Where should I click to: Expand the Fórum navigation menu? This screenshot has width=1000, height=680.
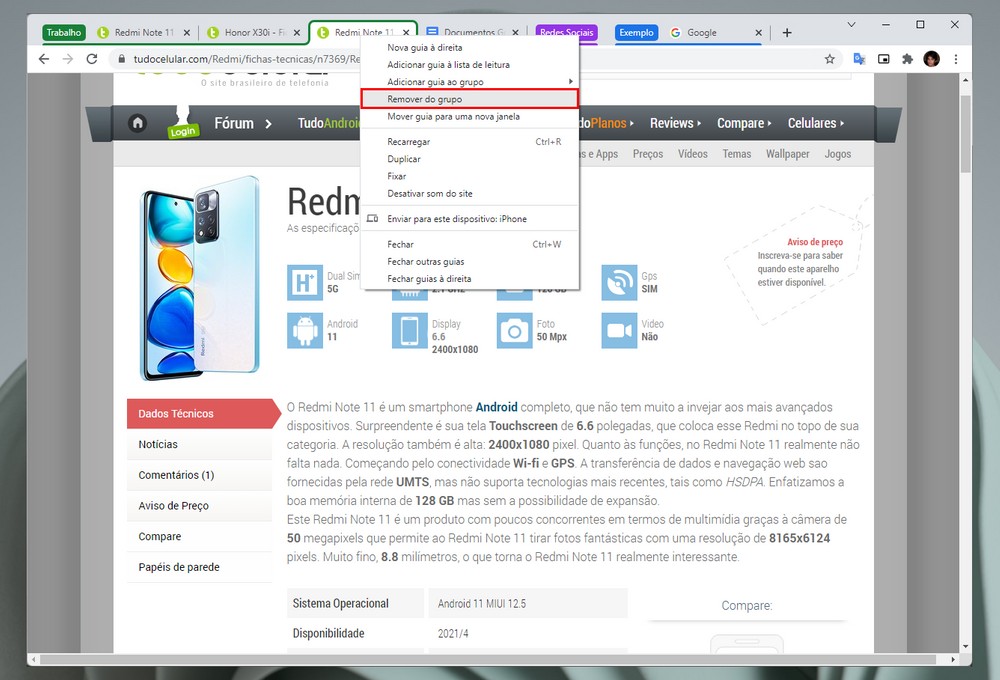243,123
